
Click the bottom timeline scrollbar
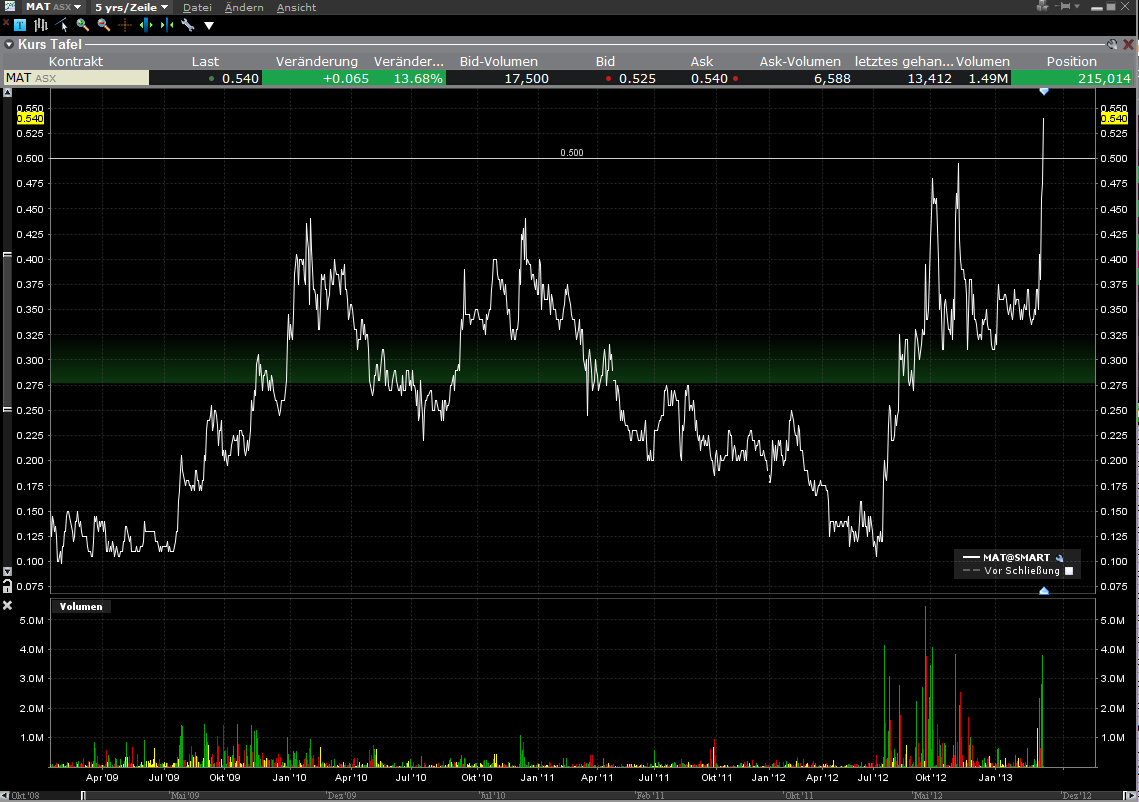coord(570,796)
